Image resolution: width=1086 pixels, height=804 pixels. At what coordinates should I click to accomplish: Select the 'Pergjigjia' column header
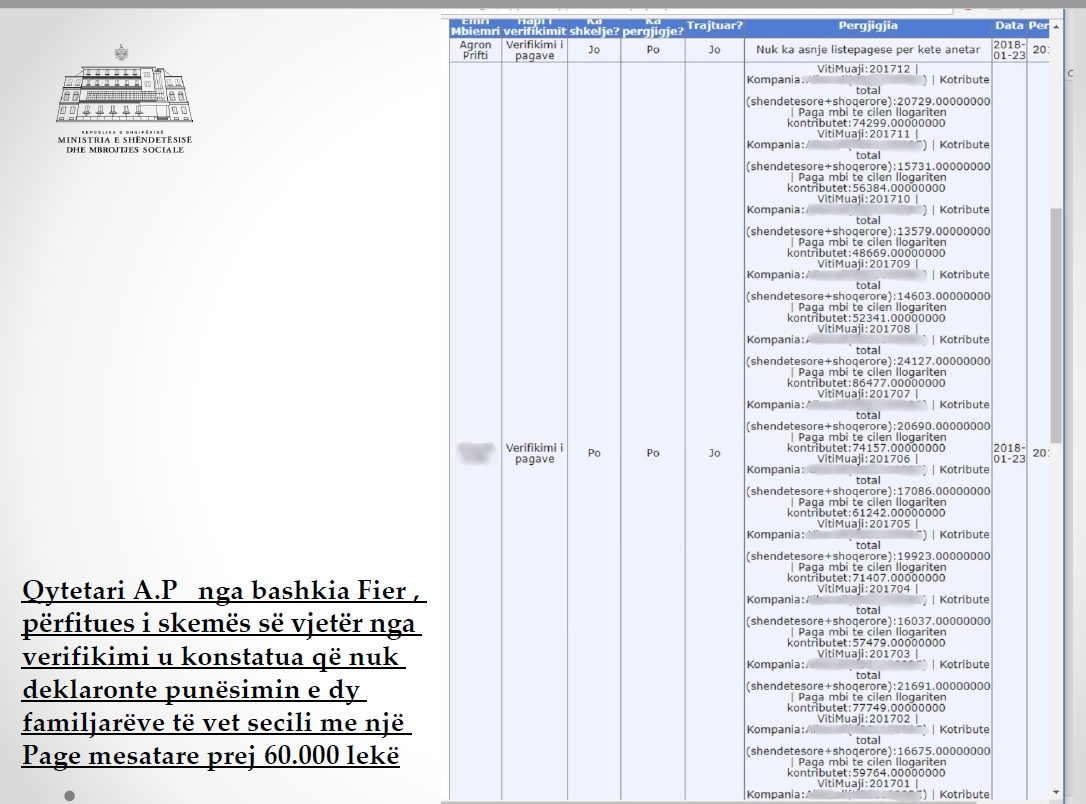(867, 24)
